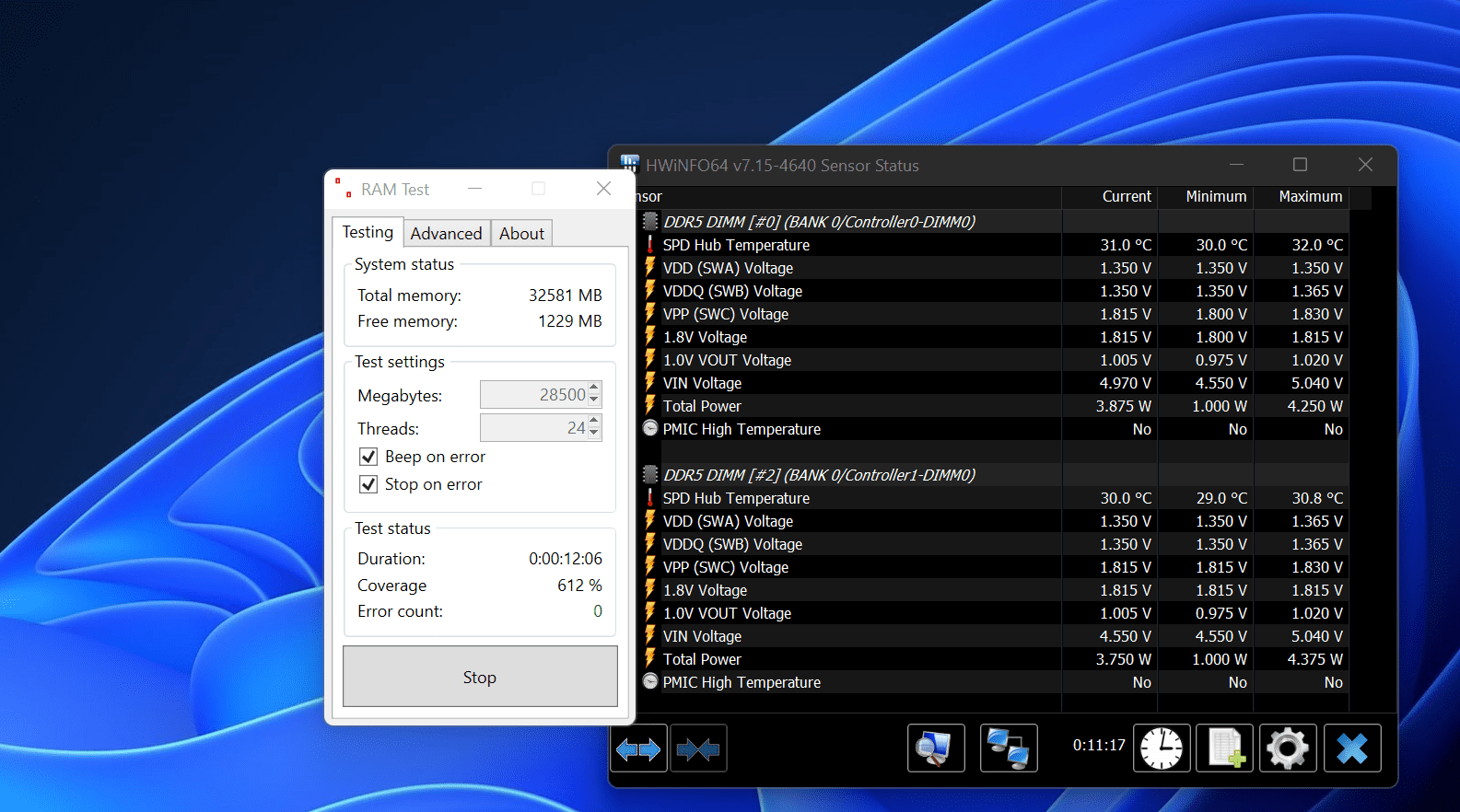Click the Threads input field

[x=533, y=428]
